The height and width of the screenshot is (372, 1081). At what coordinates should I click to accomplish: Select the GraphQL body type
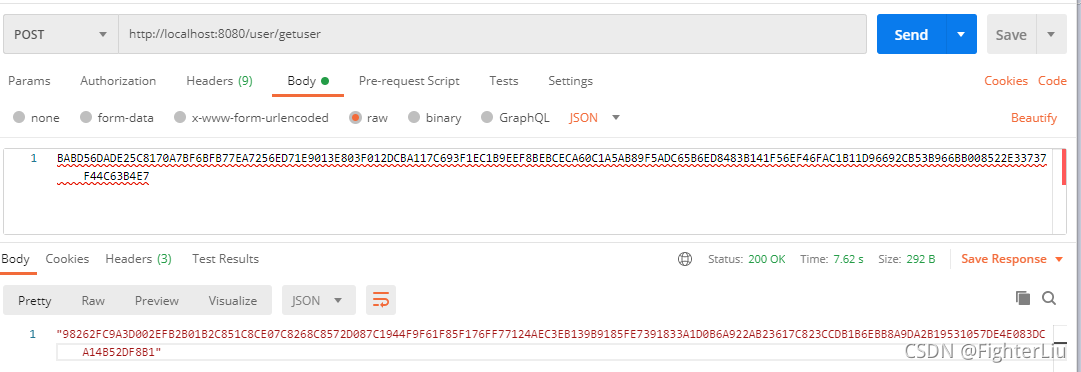[515, 118]
